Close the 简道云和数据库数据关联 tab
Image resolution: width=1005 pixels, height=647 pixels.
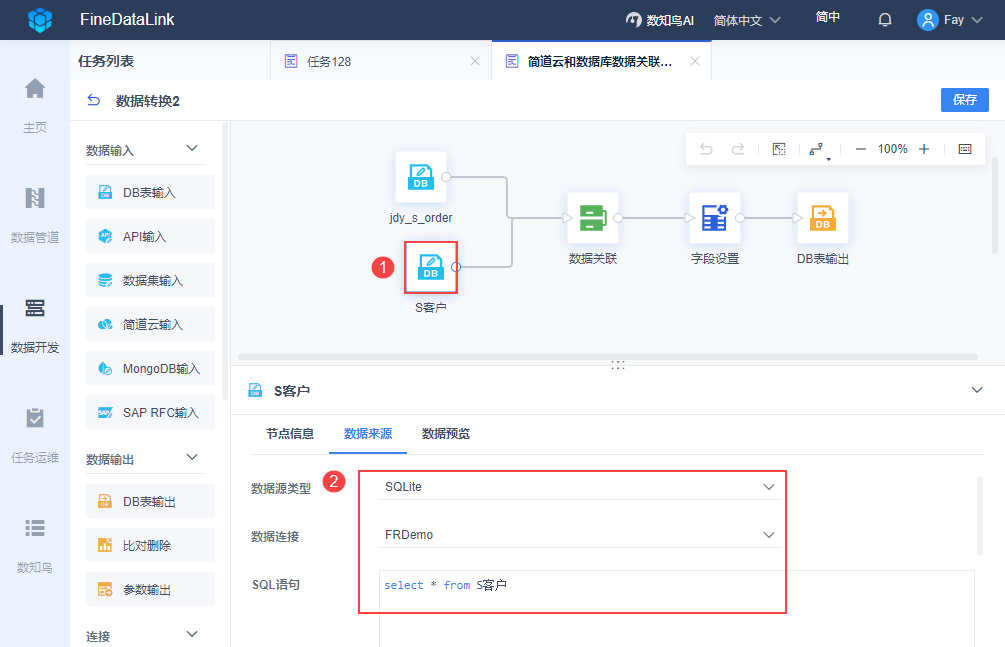click(695, 61)
